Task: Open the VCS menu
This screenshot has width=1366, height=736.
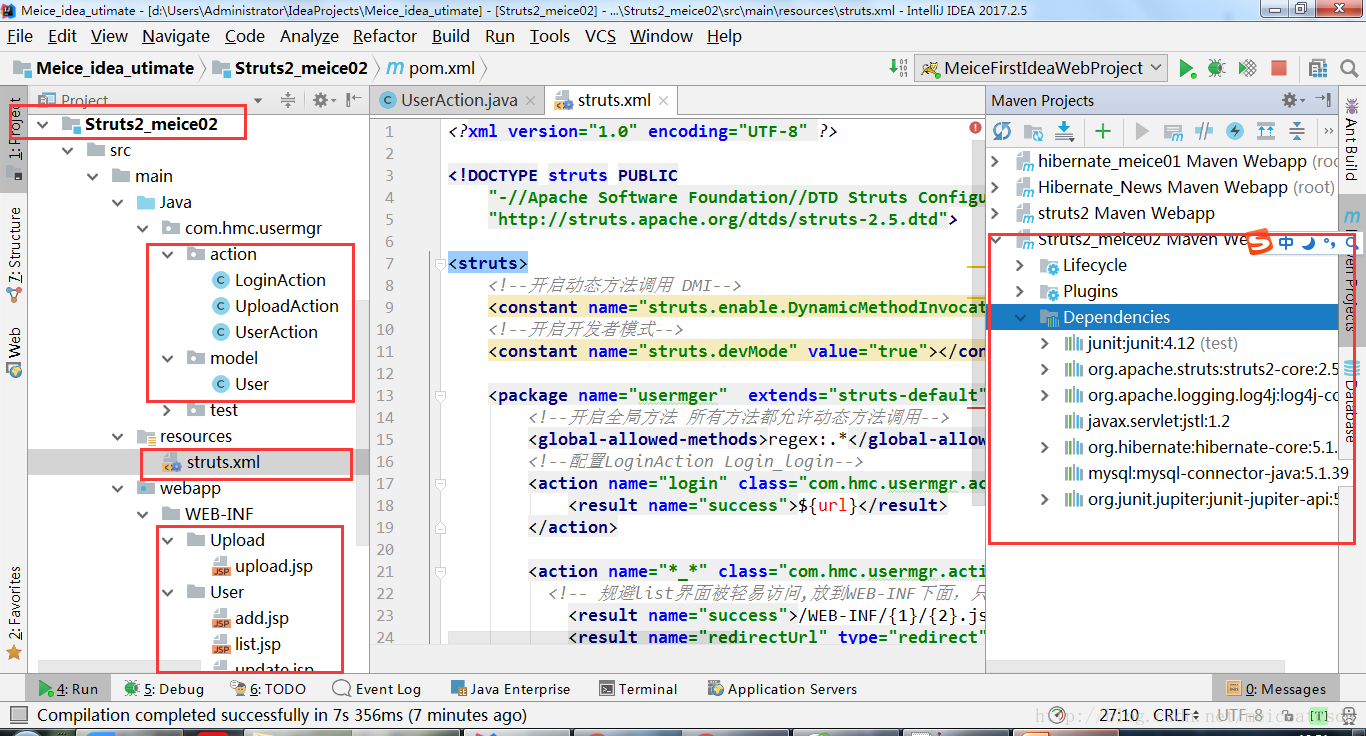Action: coord(600,36)
